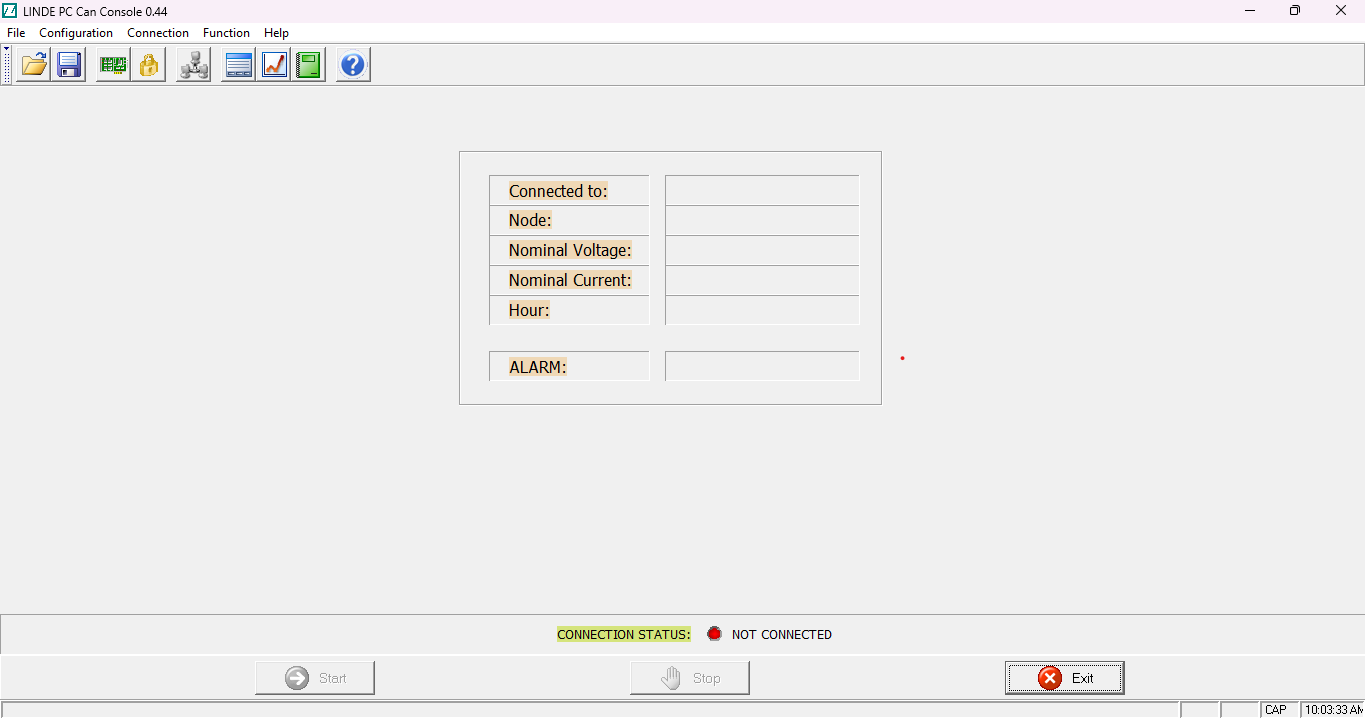Click the 'Connected to:' label
The image size is (1365, 718).
click(x=558, y=191)
